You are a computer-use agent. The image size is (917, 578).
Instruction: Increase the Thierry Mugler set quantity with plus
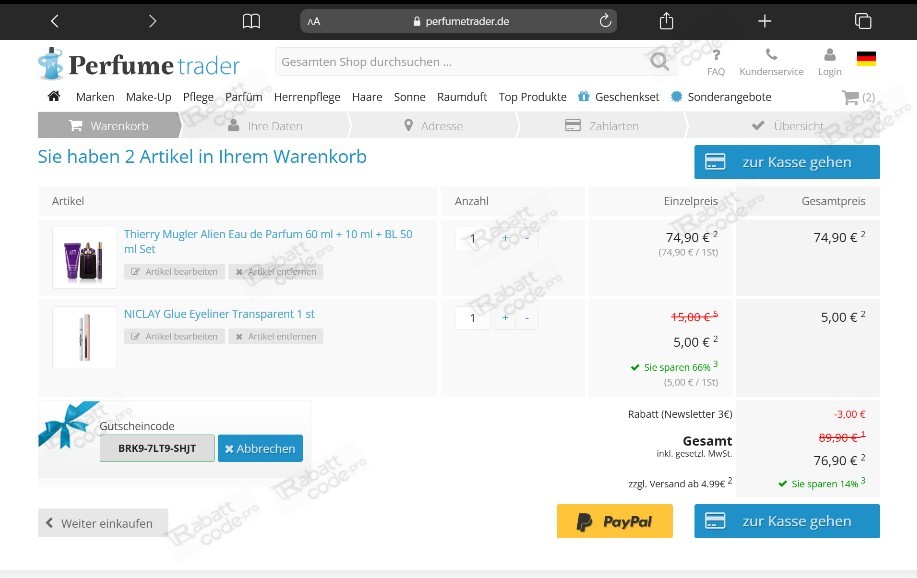pos(505,238)
